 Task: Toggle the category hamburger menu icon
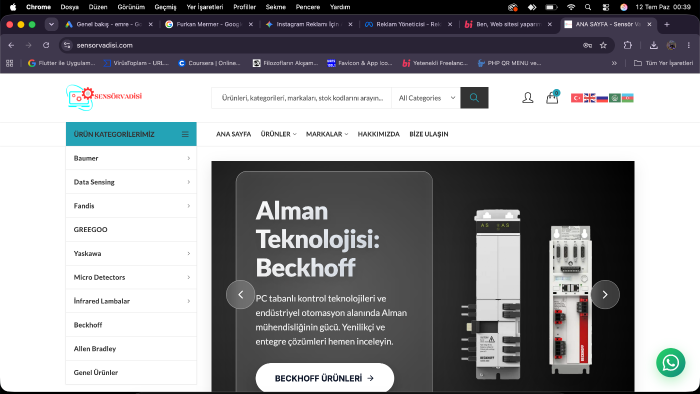point(185,134)
